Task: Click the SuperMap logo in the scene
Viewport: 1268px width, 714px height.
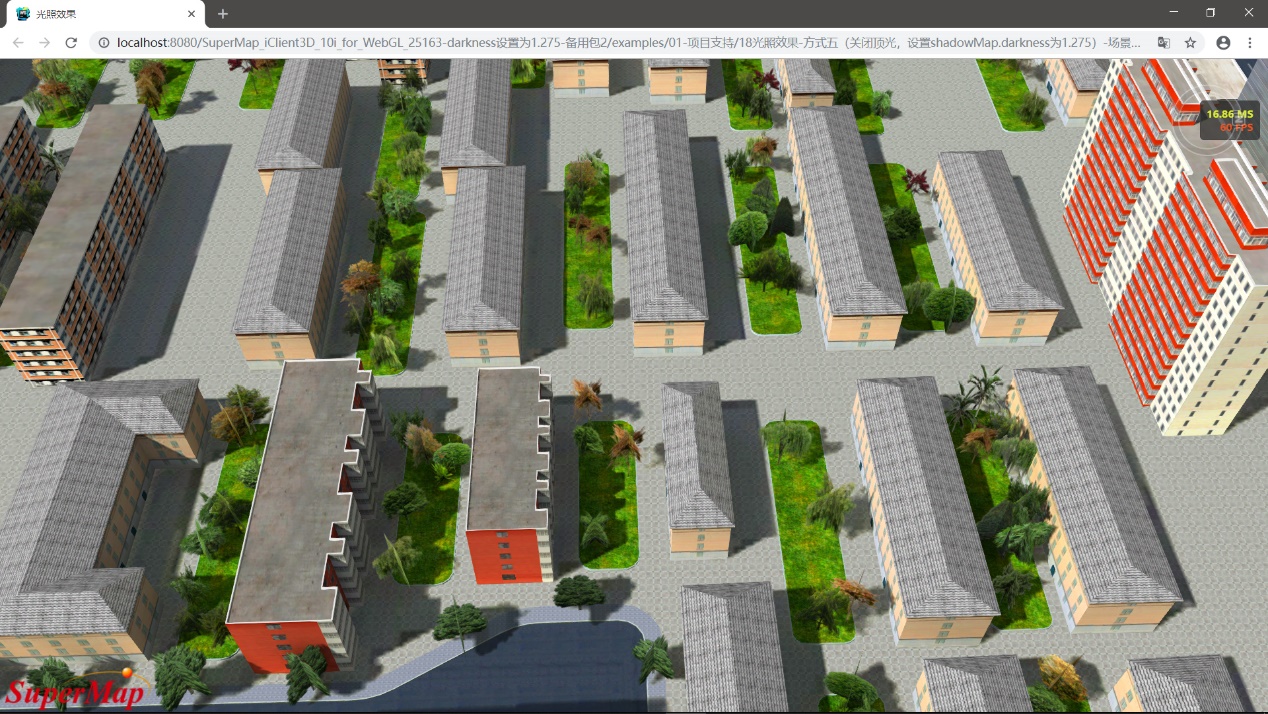Action: pos(75,690)
